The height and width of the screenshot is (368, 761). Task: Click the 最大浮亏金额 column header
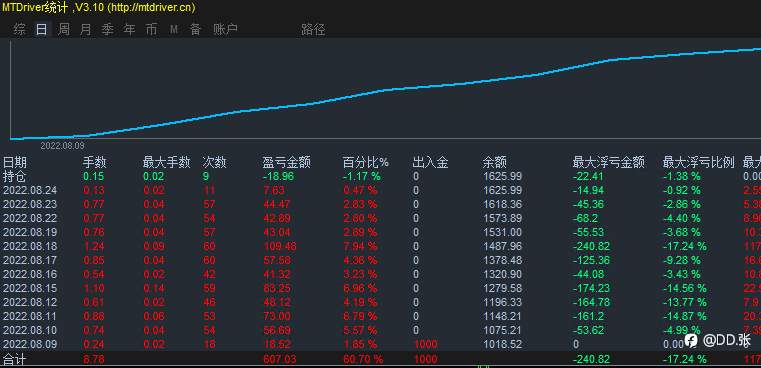point(609,162)
